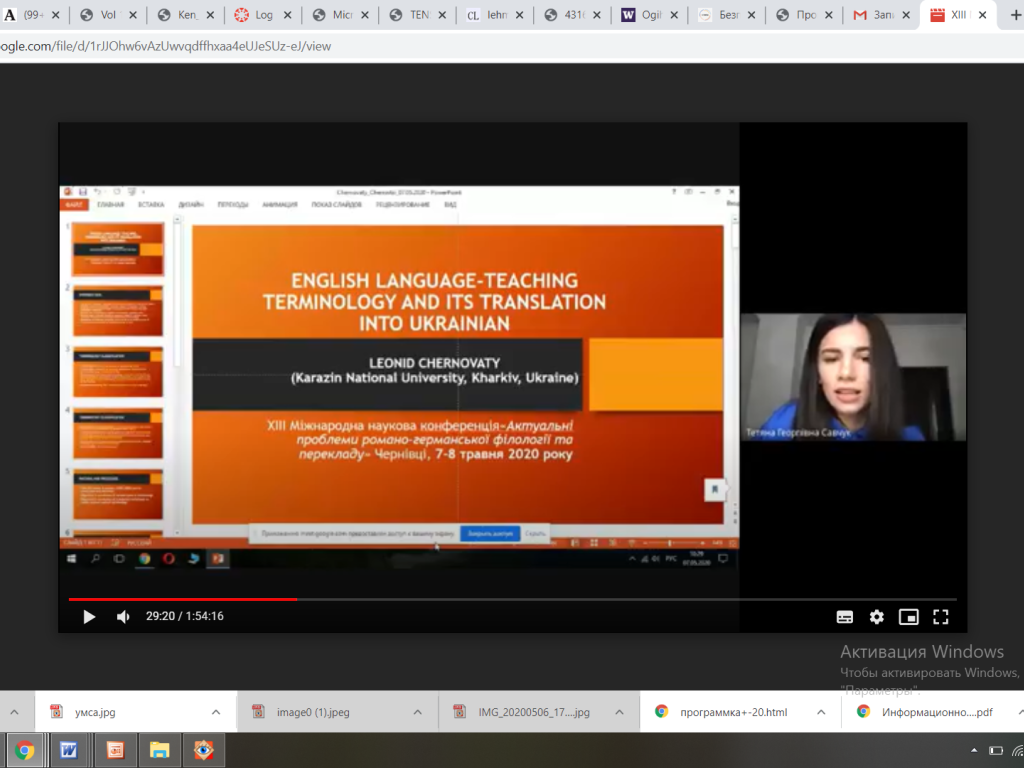Open Word from the Windows taskbar

69,751
